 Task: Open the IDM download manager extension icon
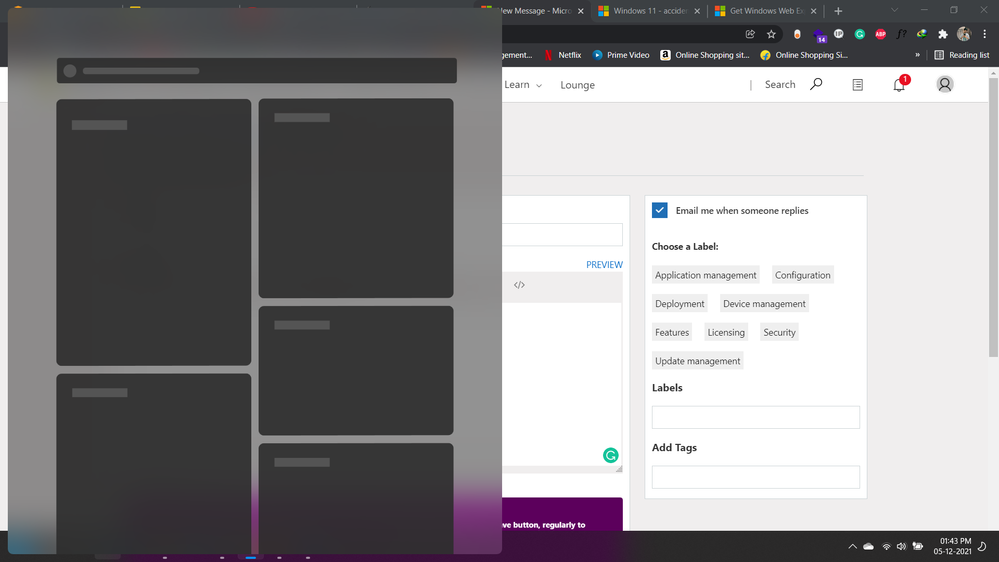922,34
